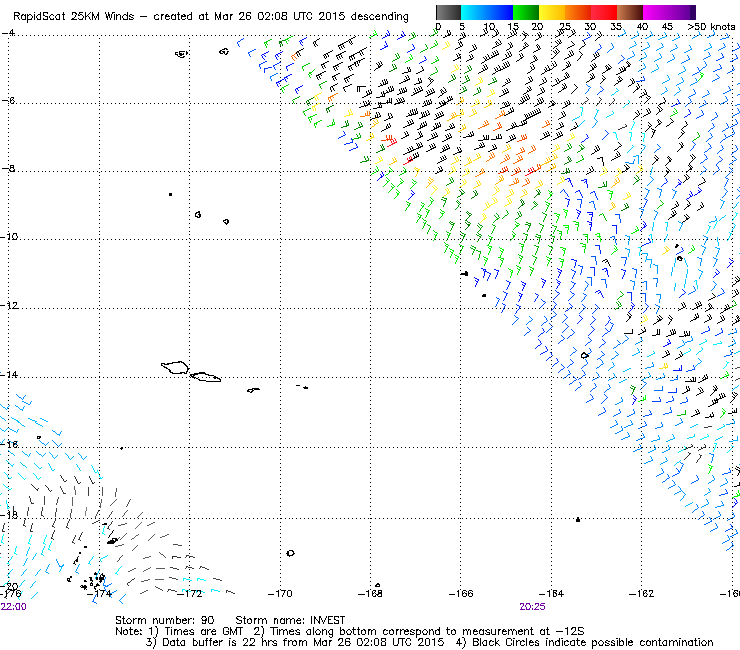
Task: Click the "-14" latitude axis label
Action: tap(9, 374)
